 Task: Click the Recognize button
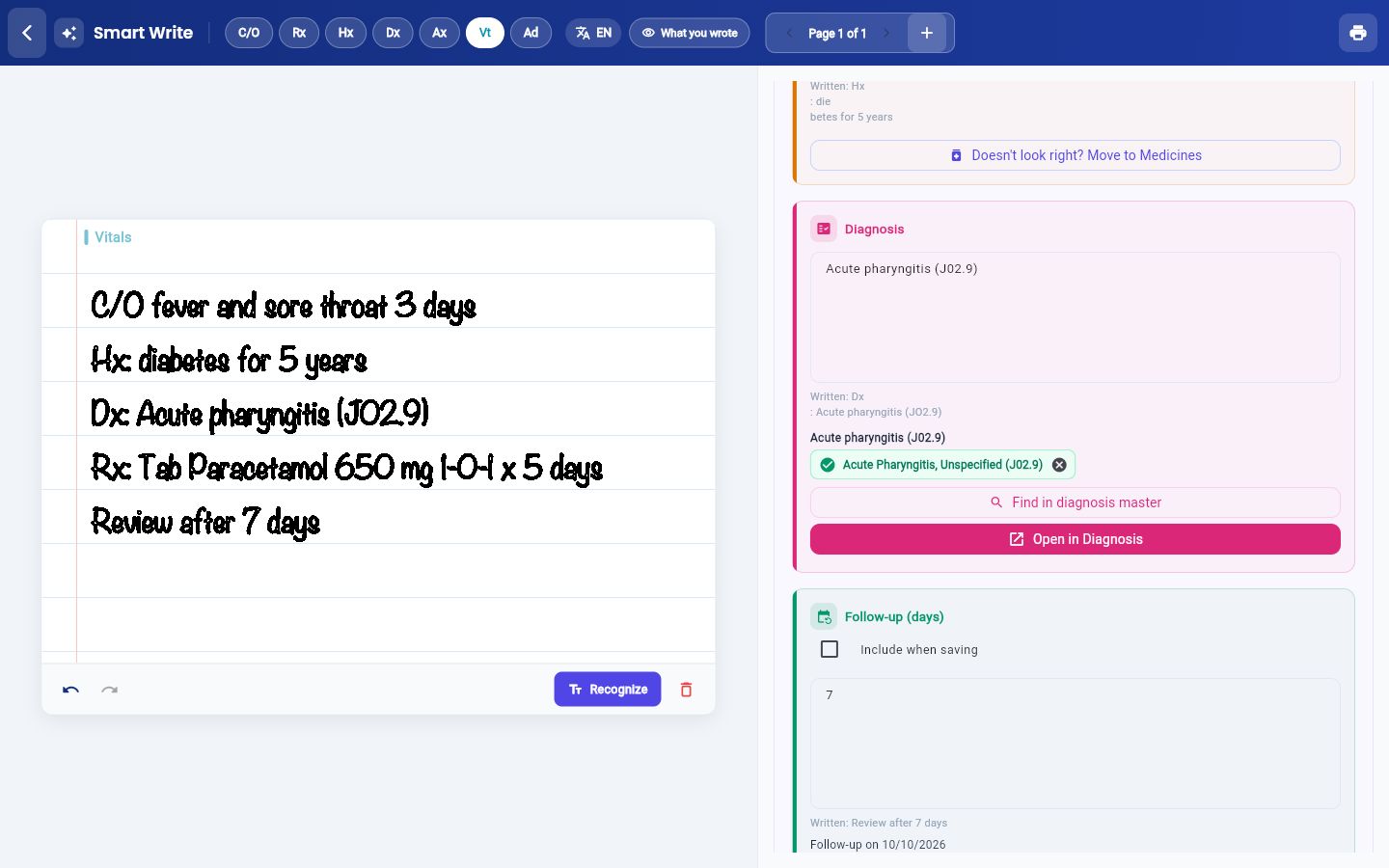pyautogui.click(x=608, y=690)
